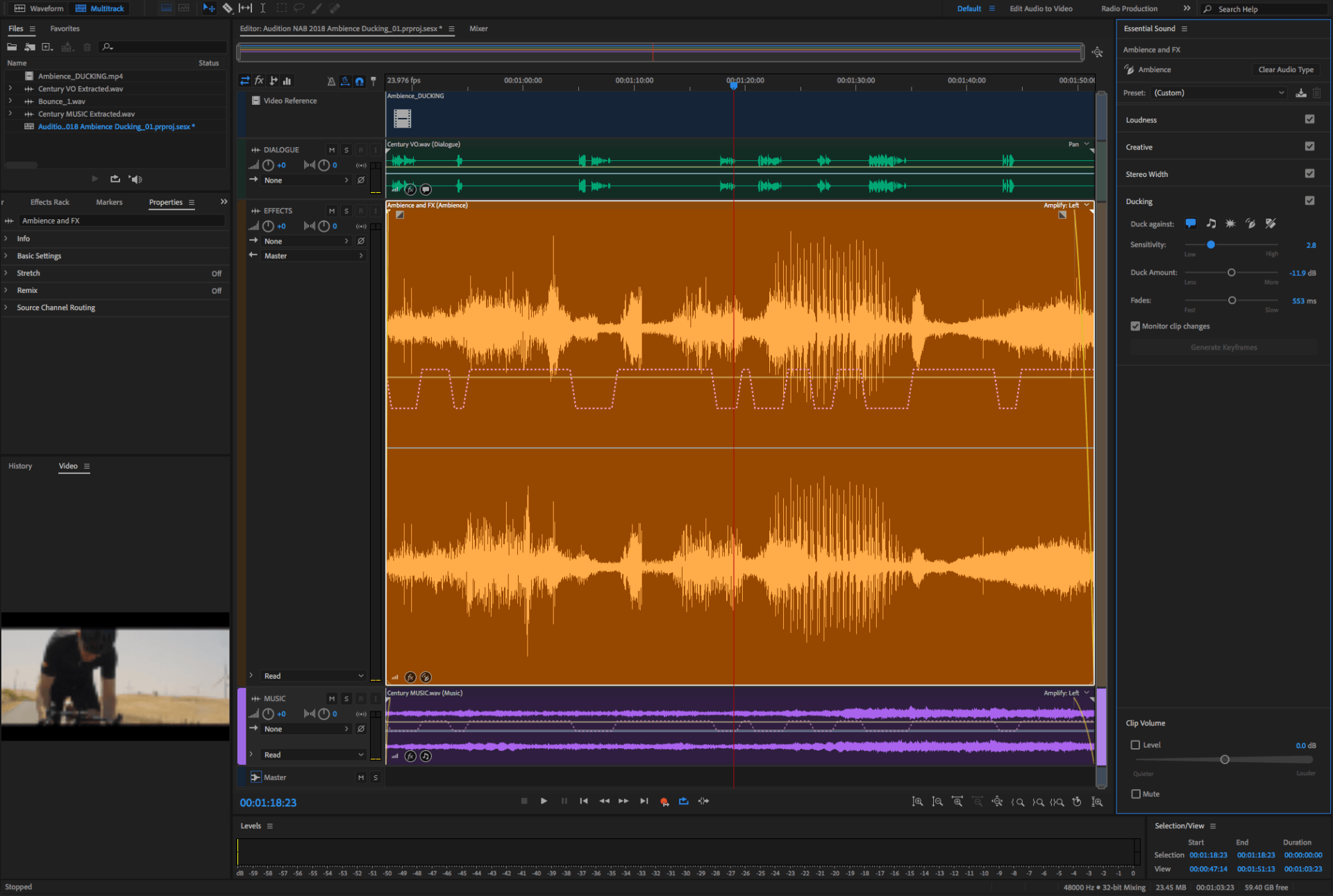
Task: Click Zoom Out Full icon in zoom bar
Action: pyautogui.click(x=997, y=802)
